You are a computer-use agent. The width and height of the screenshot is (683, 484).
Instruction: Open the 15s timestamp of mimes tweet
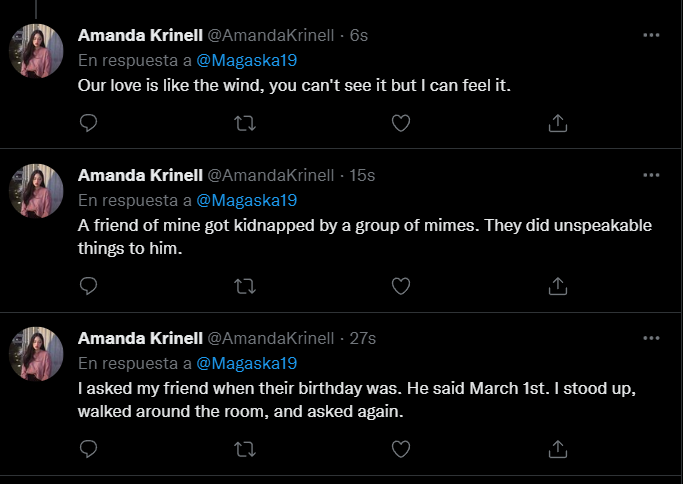[362, 175]
